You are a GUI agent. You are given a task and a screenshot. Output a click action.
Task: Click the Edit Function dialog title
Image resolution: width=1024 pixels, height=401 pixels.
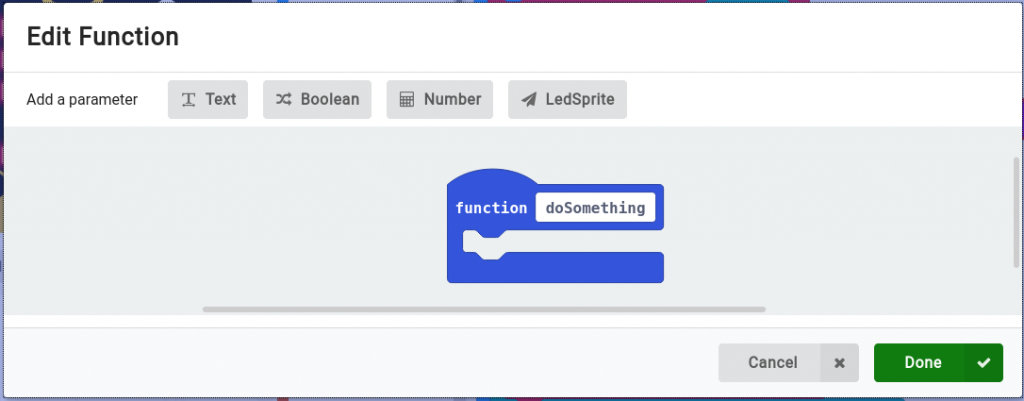click(102, 38)
